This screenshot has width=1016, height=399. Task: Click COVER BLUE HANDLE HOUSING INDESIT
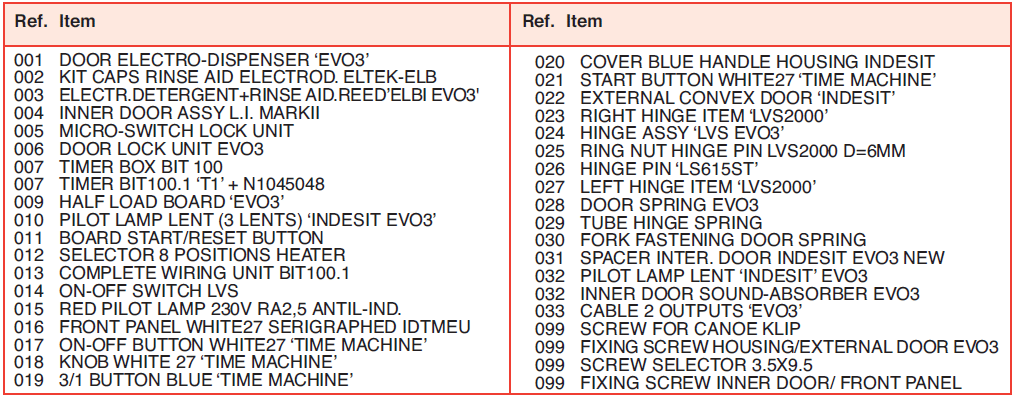(735, 62)
